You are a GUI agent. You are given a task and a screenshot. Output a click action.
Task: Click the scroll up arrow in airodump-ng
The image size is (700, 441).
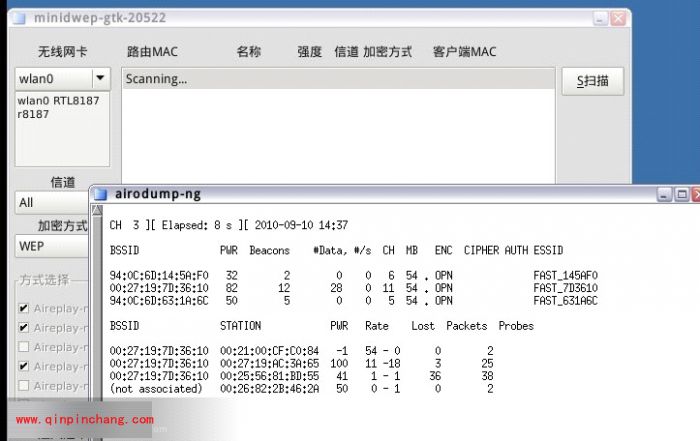(x=97, y=210)
